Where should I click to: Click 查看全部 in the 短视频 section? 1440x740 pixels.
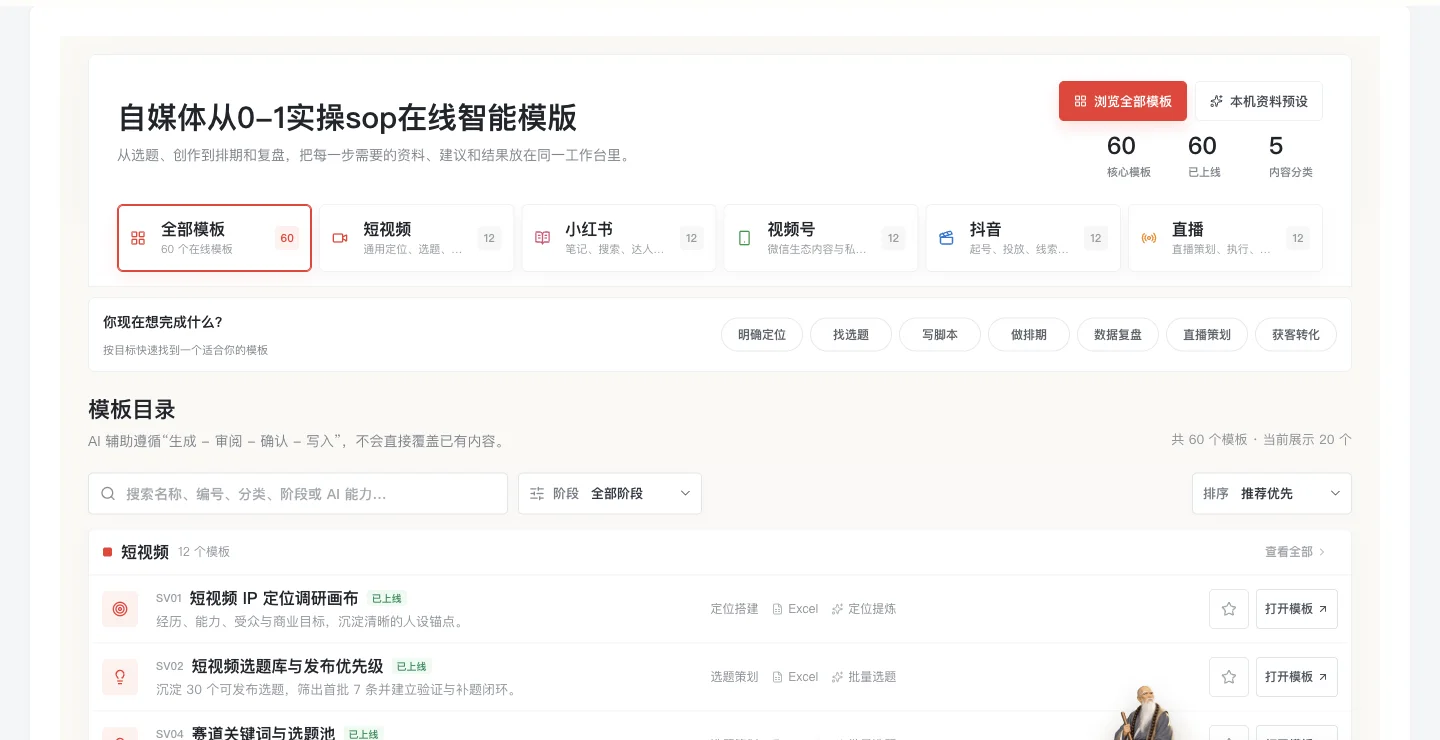(1295, 552)
